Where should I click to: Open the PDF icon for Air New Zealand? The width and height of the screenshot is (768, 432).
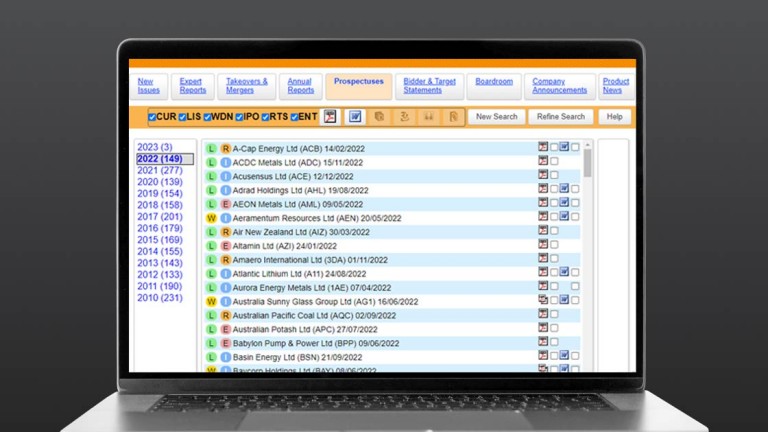tap(544, 231)
